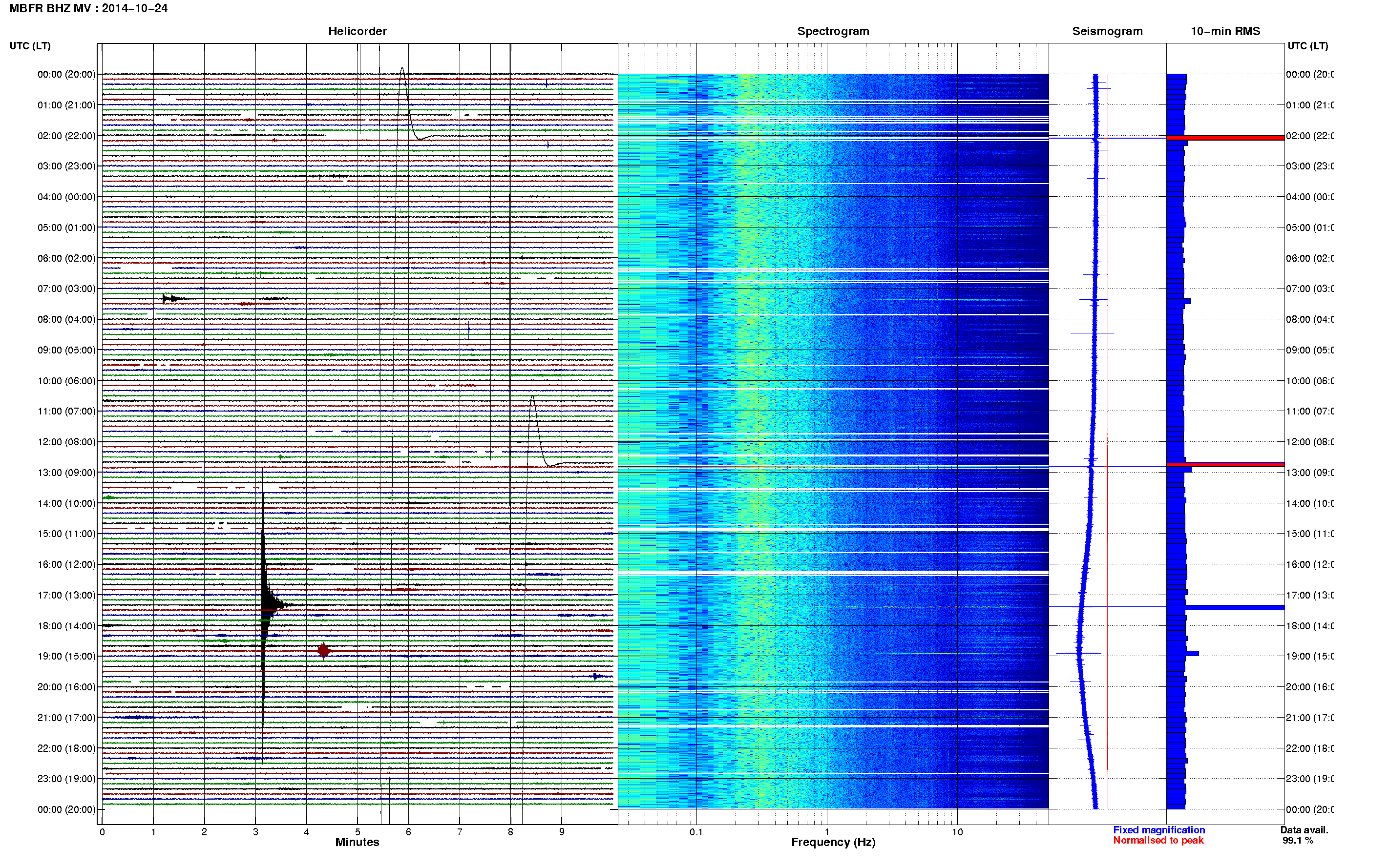Screen dimensions: 1389x868
Task: Click the left '13:00 (09:00)' time label
Action: 66,473
